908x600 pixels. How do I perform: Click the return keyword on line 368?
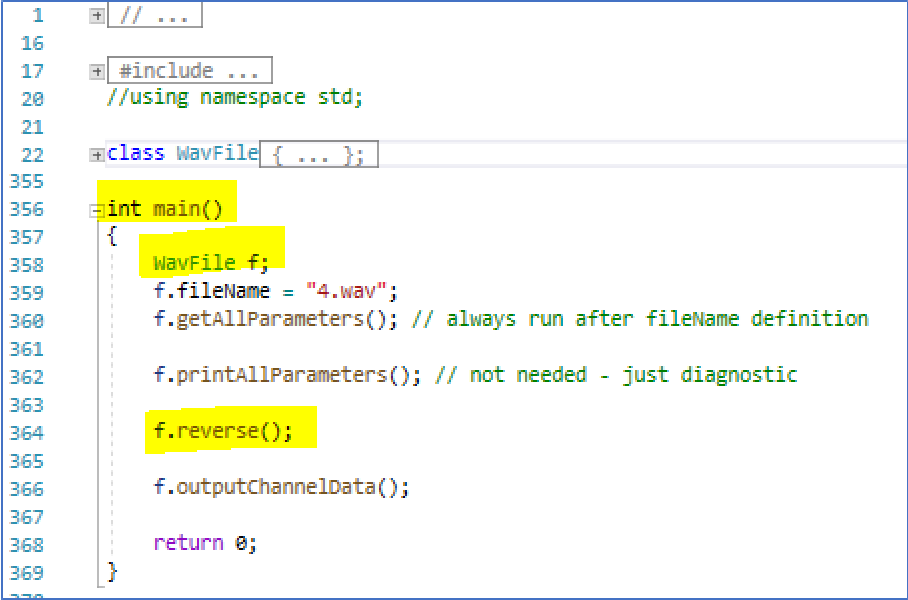tap(188, 543)
